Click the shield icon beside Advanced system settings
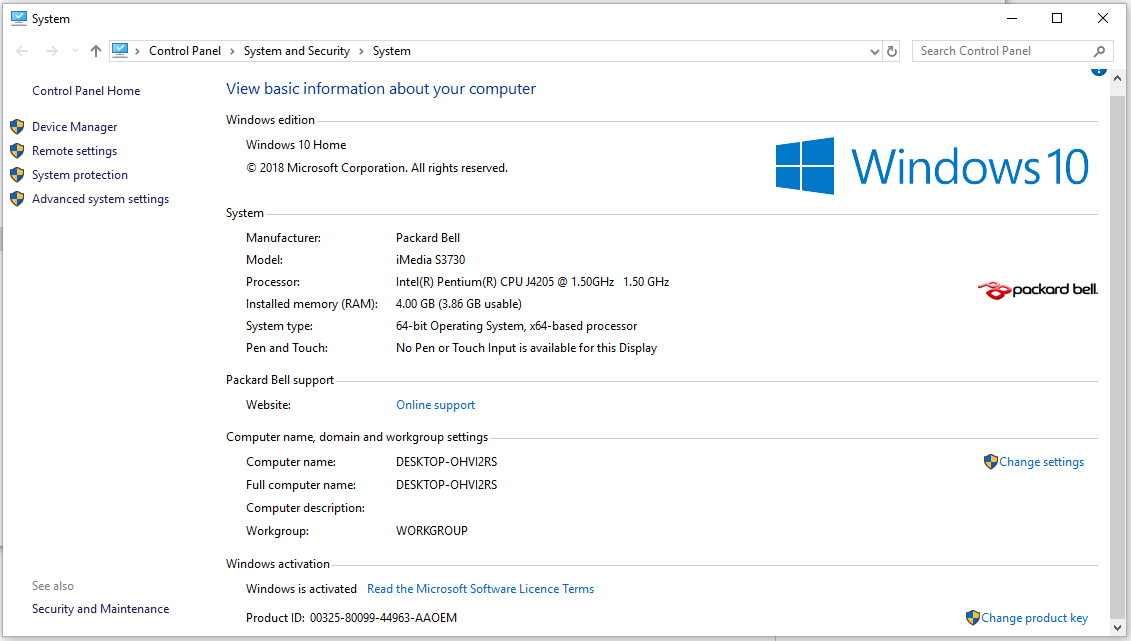1131x641 pixels. [x=17, y=199]
